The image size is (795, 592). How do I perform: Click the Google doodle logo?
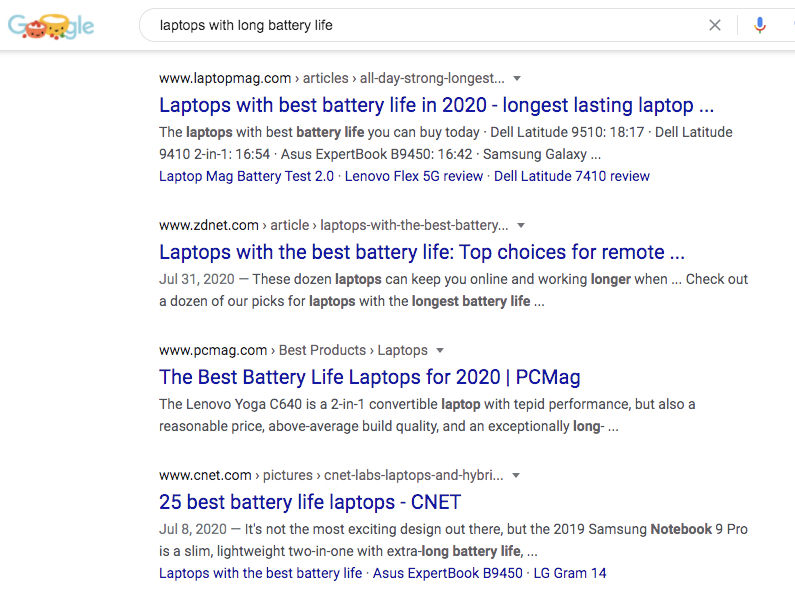[51, 26]
